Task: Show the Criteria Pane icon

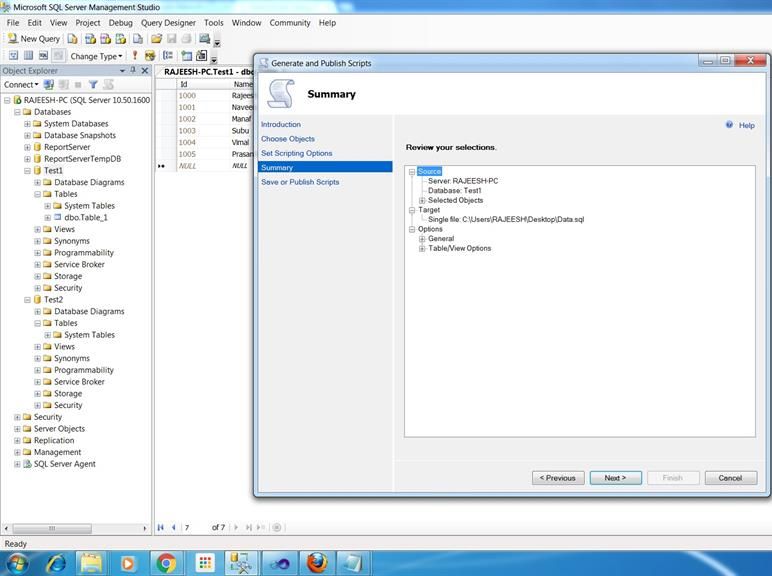Action: [29, 56]
